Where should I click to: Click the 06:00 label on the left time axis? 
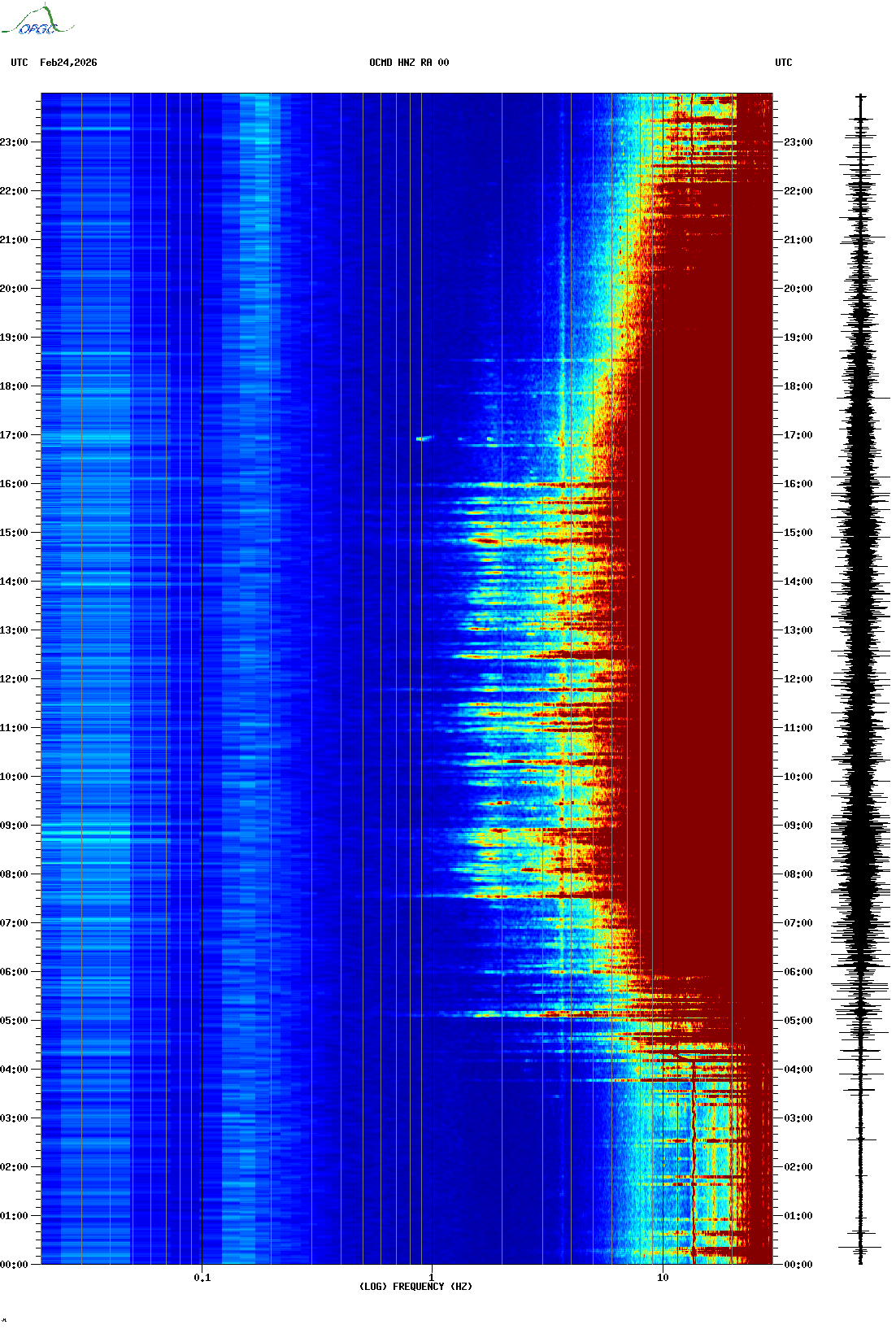coord(14,972)
